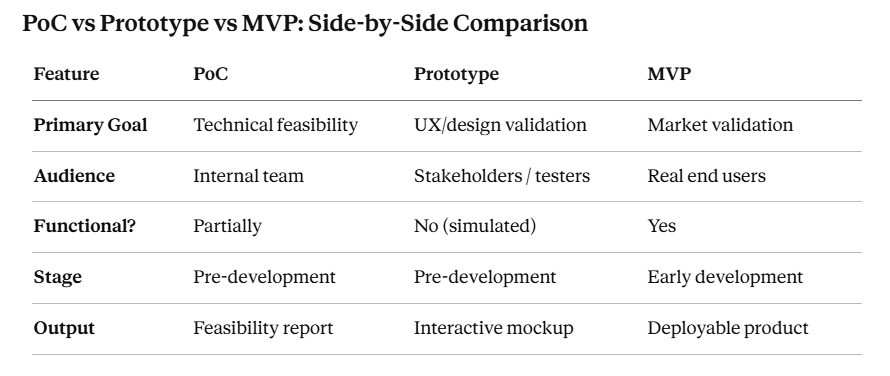The height and width of the screenshot is (376, 890).
Task: Click the page heading about PoC vs Prototype vs MVP
Action: (x=305, y=24)
